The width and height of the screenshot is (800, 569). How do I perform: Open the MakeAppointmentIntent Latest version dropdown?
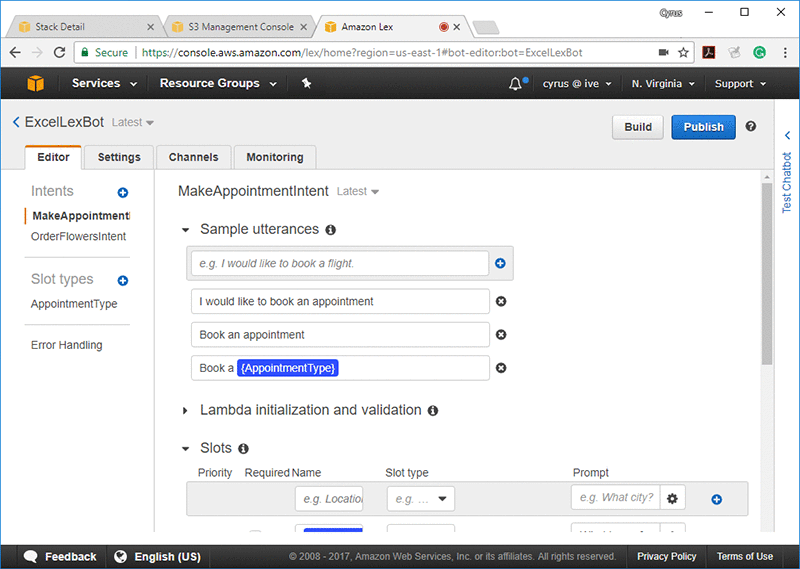[x=358, y=191]
